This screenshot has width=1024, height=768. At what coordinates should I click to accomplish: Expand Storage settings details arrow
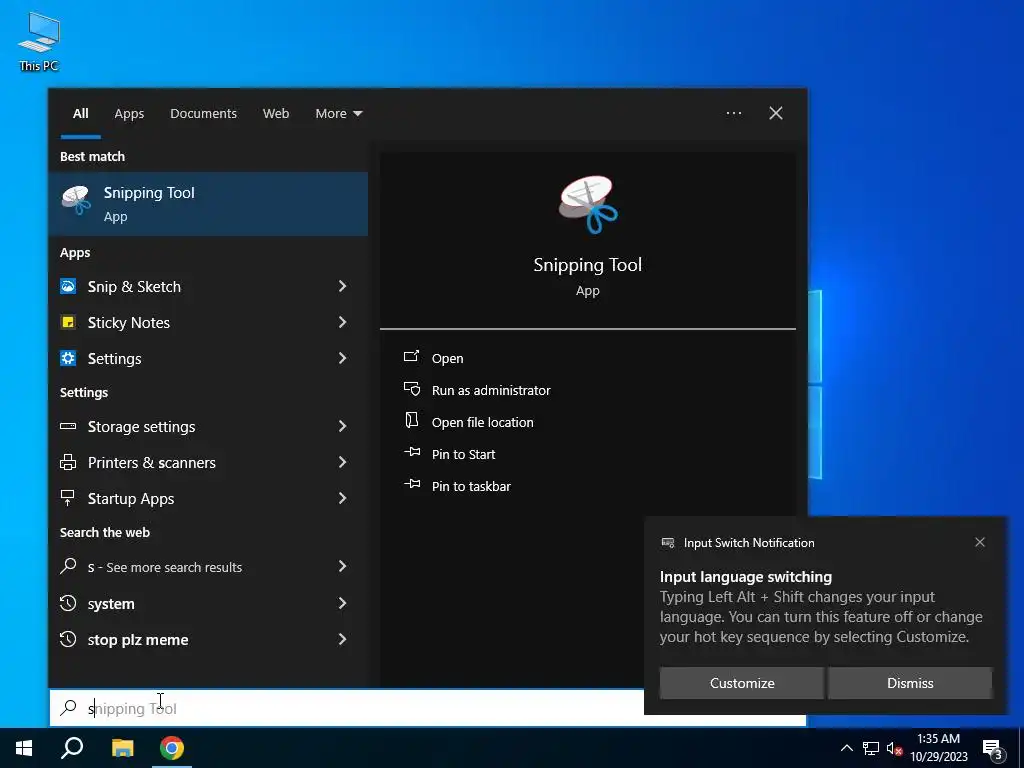point(342,426)
